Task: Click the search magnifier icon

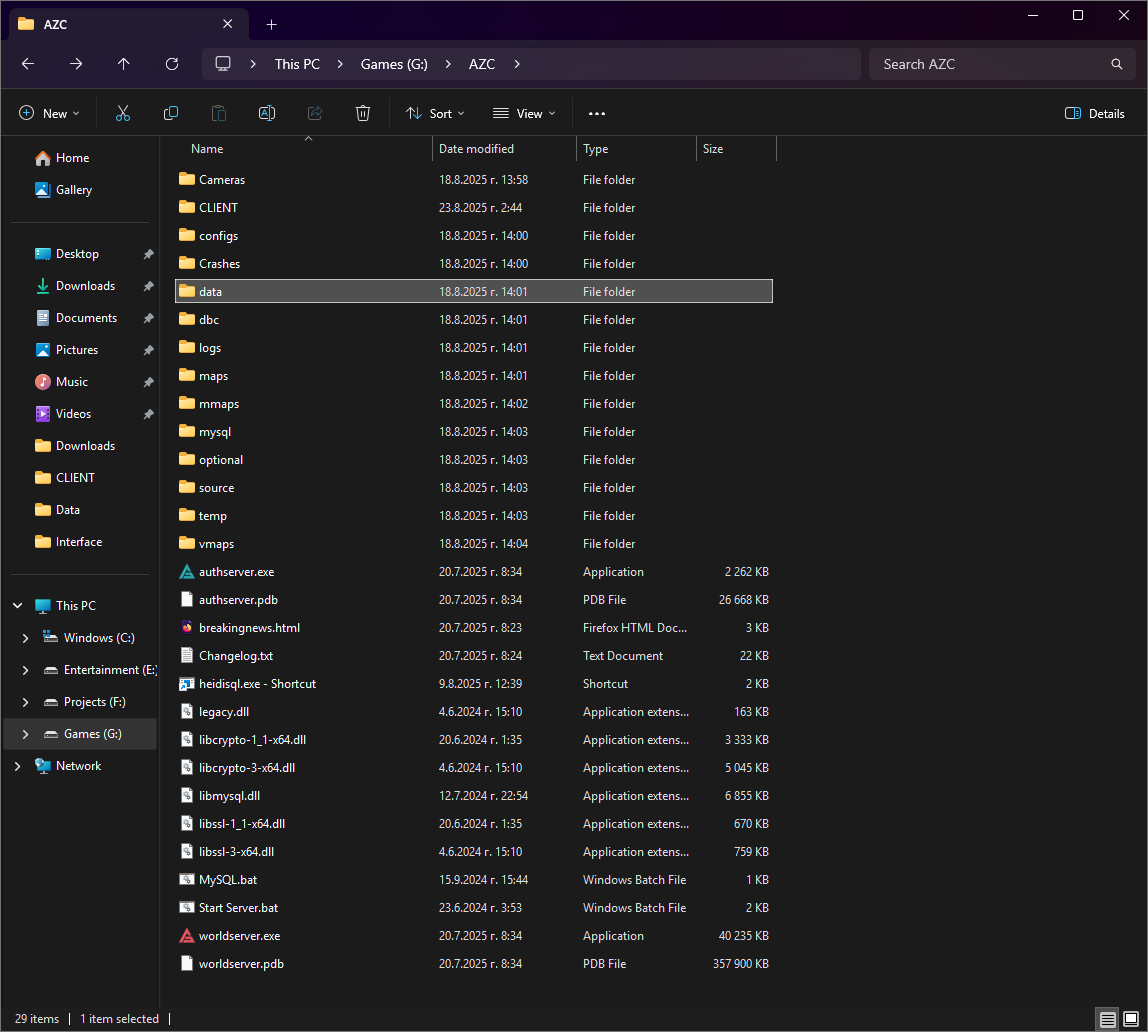Action: pos(1117,64)
